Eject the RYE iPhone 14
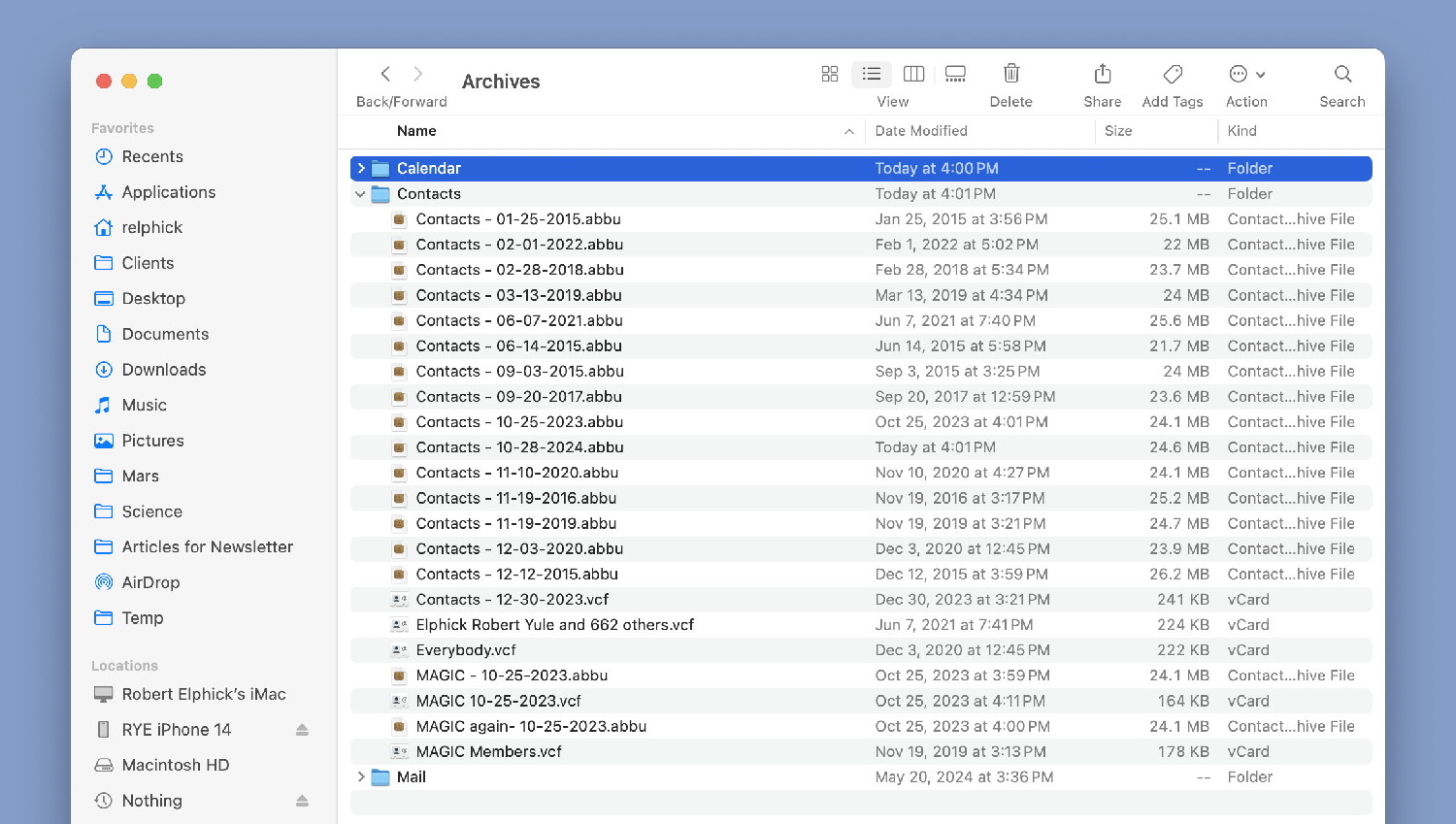The width and height of the screenshot is (1456, 824). pos(302,730)
